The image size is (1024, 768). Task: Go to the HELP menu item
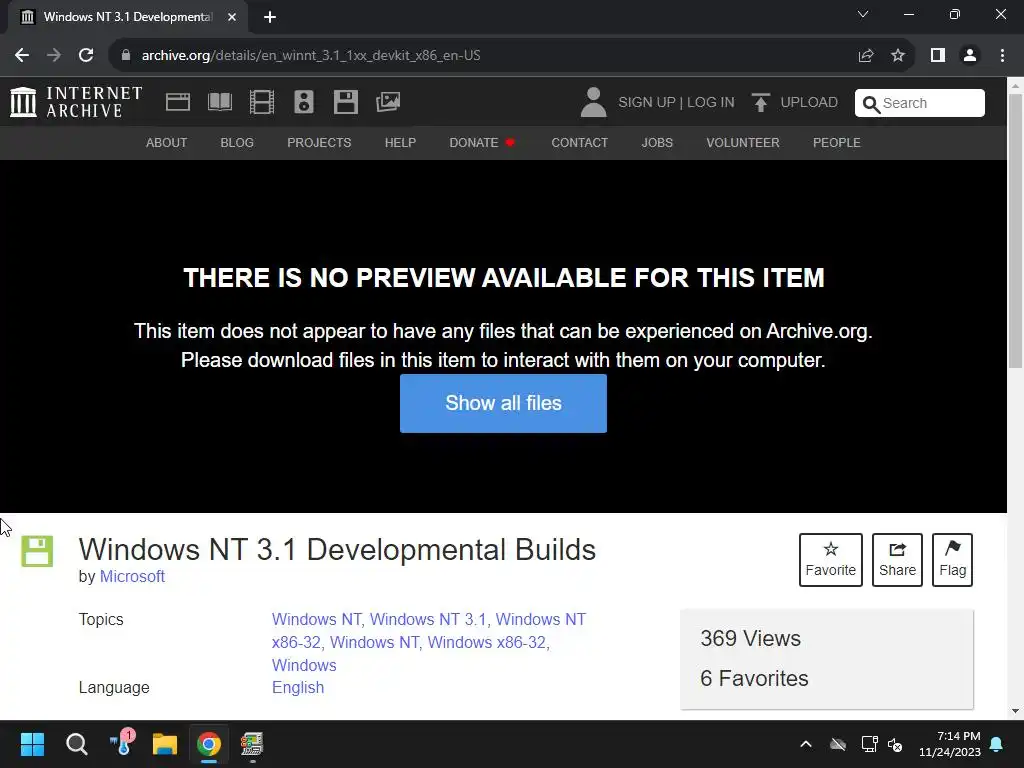point(400,142)
